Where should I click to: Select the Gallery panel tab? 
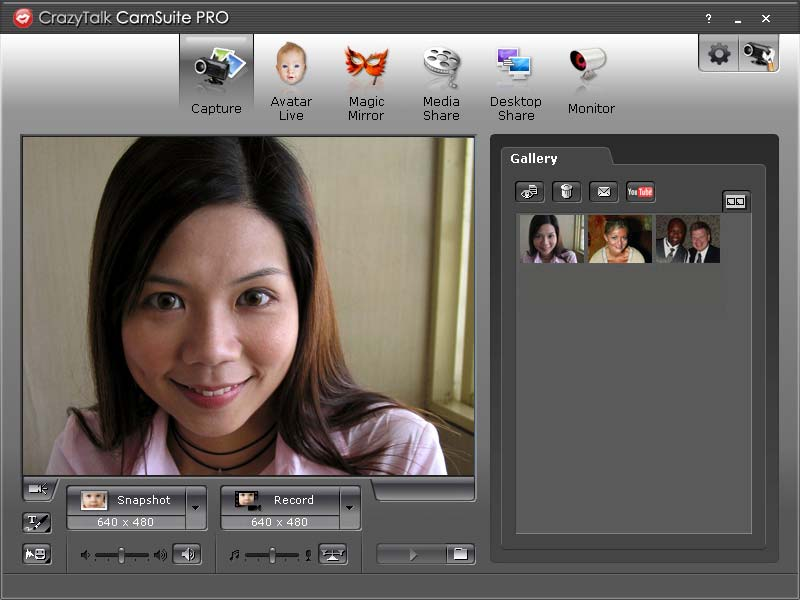[x=534, y=159]
